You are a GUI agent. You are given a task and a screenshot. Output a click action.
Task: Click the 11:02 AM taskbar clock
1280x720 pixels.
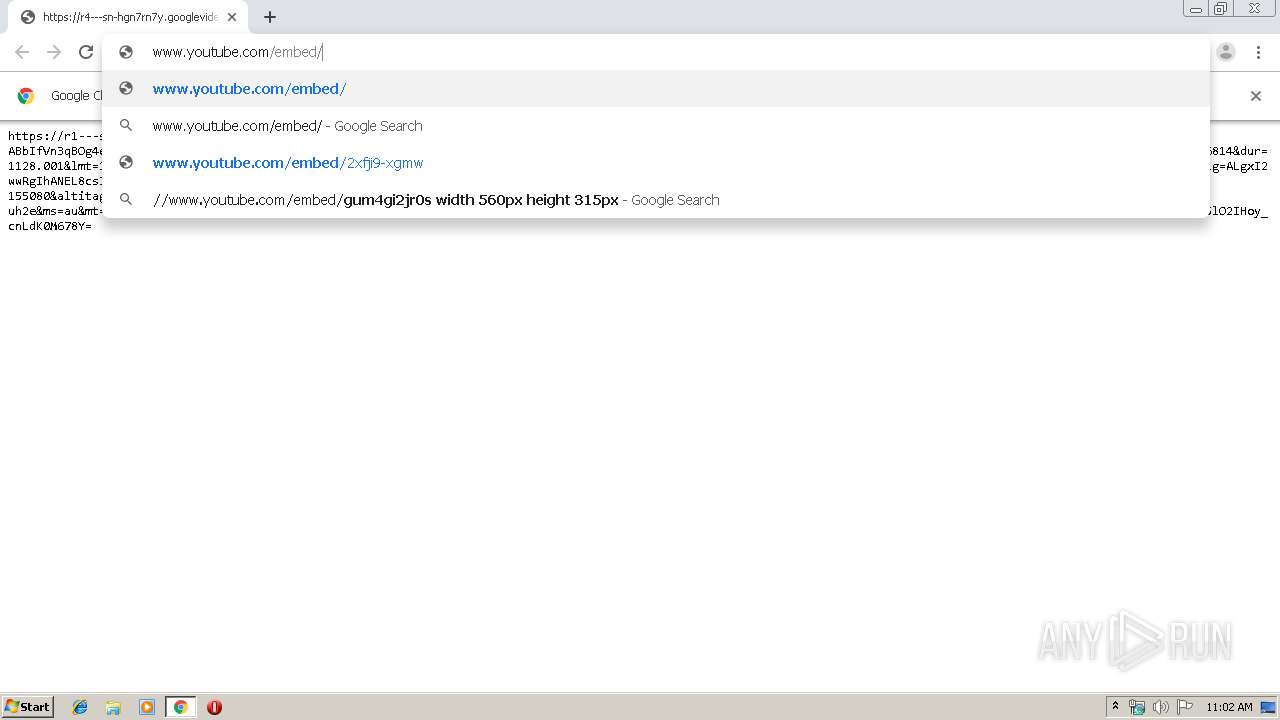click(x=1229, y=707)
